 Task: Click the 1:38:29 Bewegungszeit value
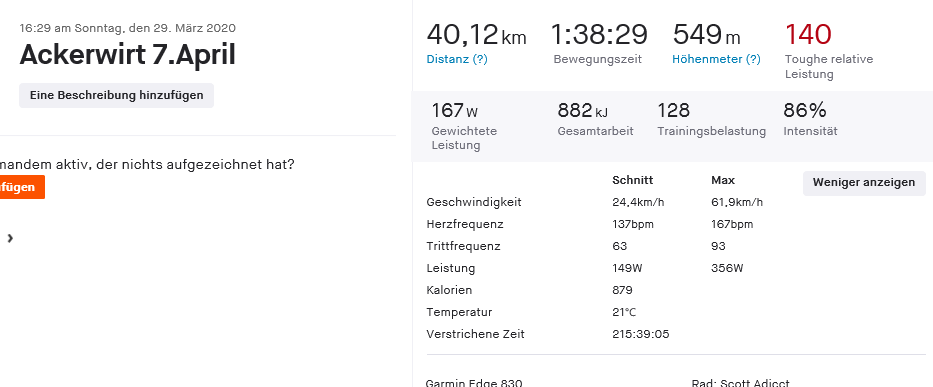click(599, 34)
